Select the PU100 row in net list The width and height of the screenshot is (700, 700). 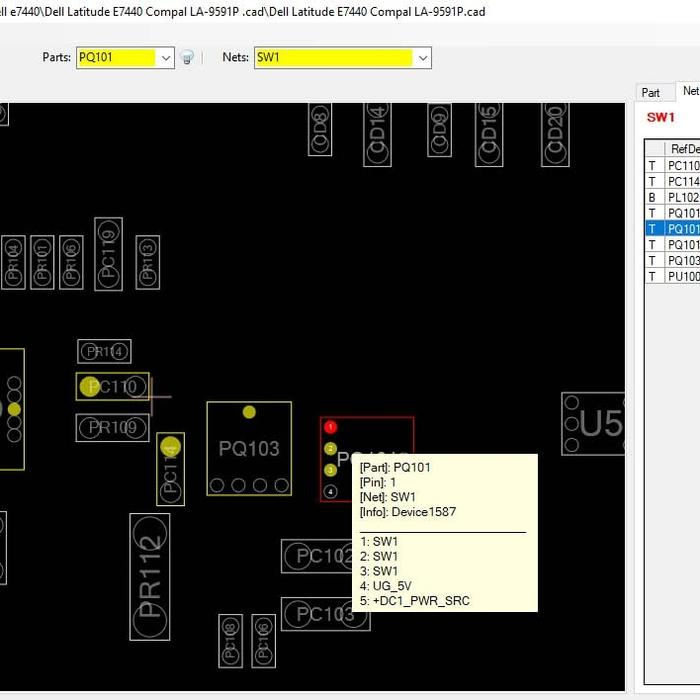pyautogui.click(x=672, y=276)
